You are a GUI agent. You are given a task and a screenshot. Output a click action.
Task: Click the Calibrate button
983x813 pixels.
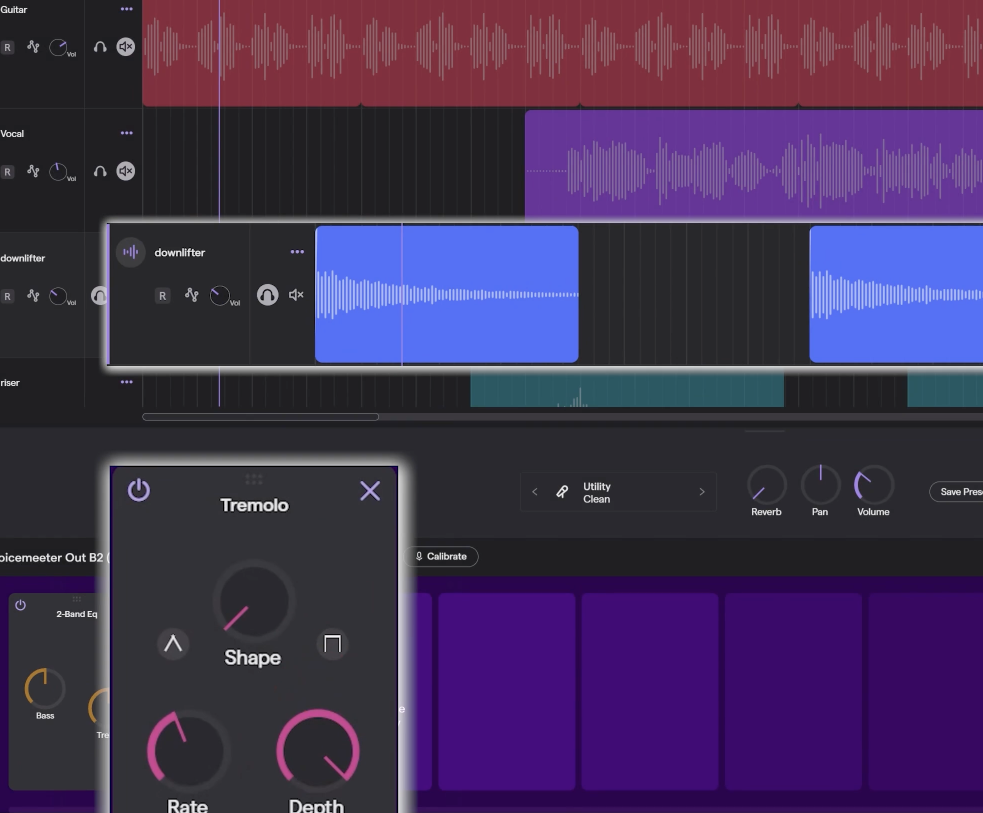(x=441, y=557)
